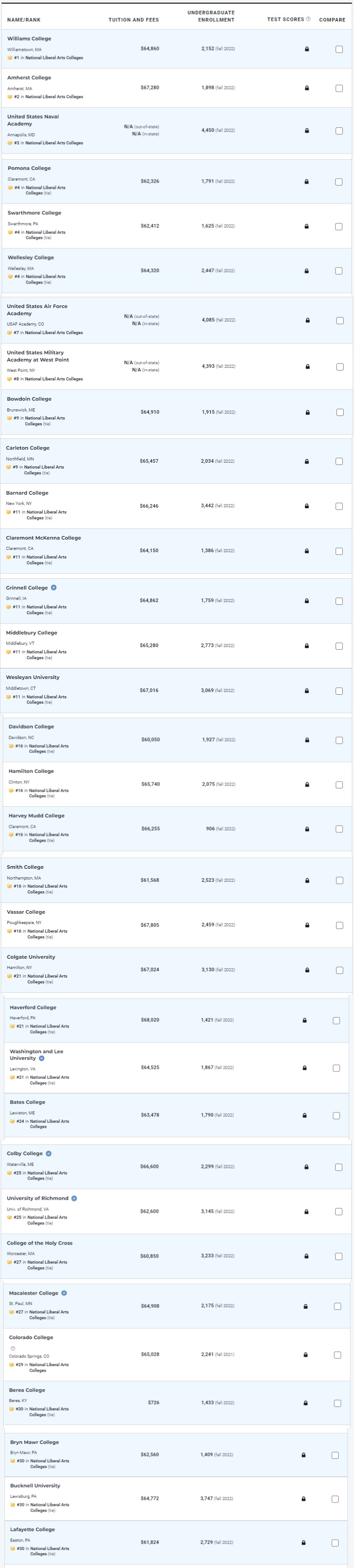Click test scores lock for Amherst College
This screenshot has width=354, height=1568.
click(x=306, y=88)
